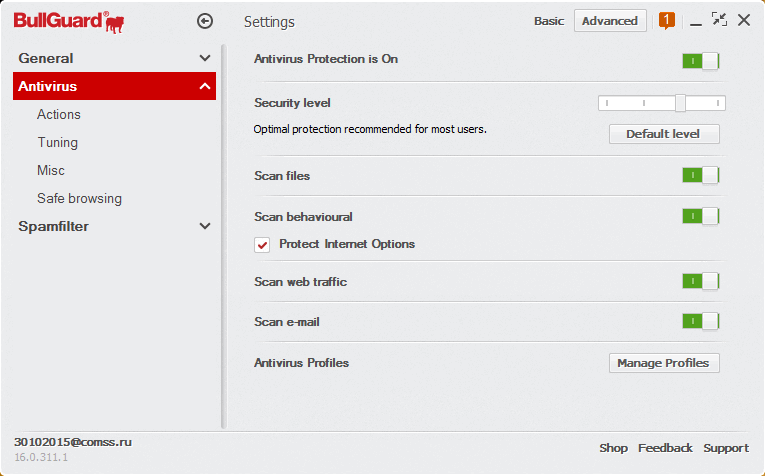Viewport: 765px width, 476px height.
Task: Switch to Basic settings mode
Action: pos(549,21)
